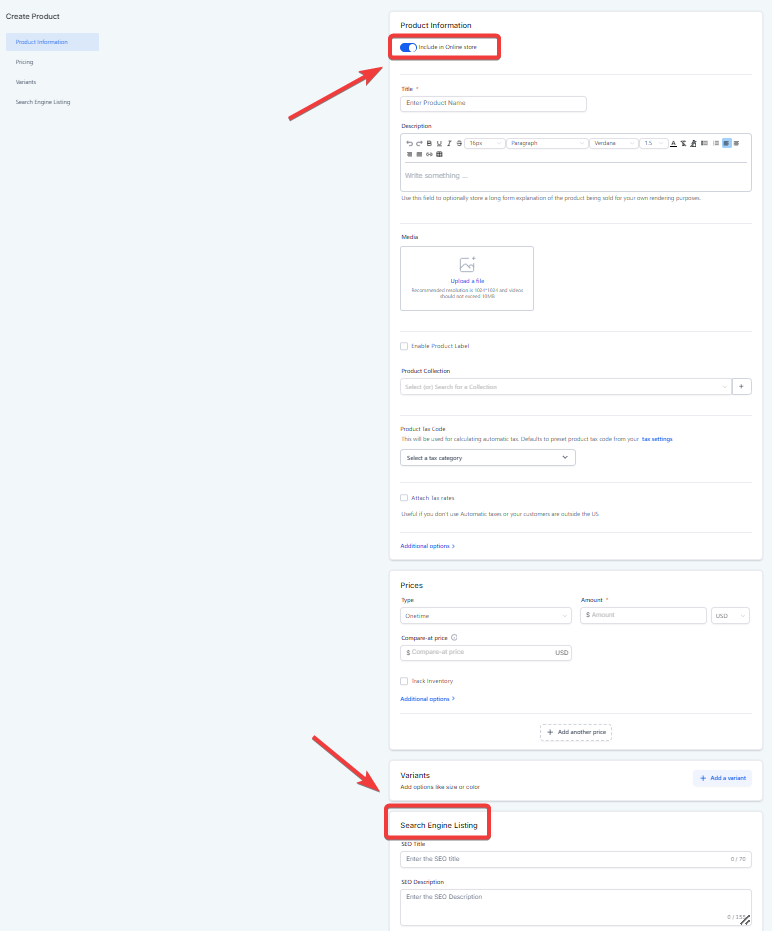772x931 pixels.
Task: Click the Write something description area
Action: click(575, 176)
